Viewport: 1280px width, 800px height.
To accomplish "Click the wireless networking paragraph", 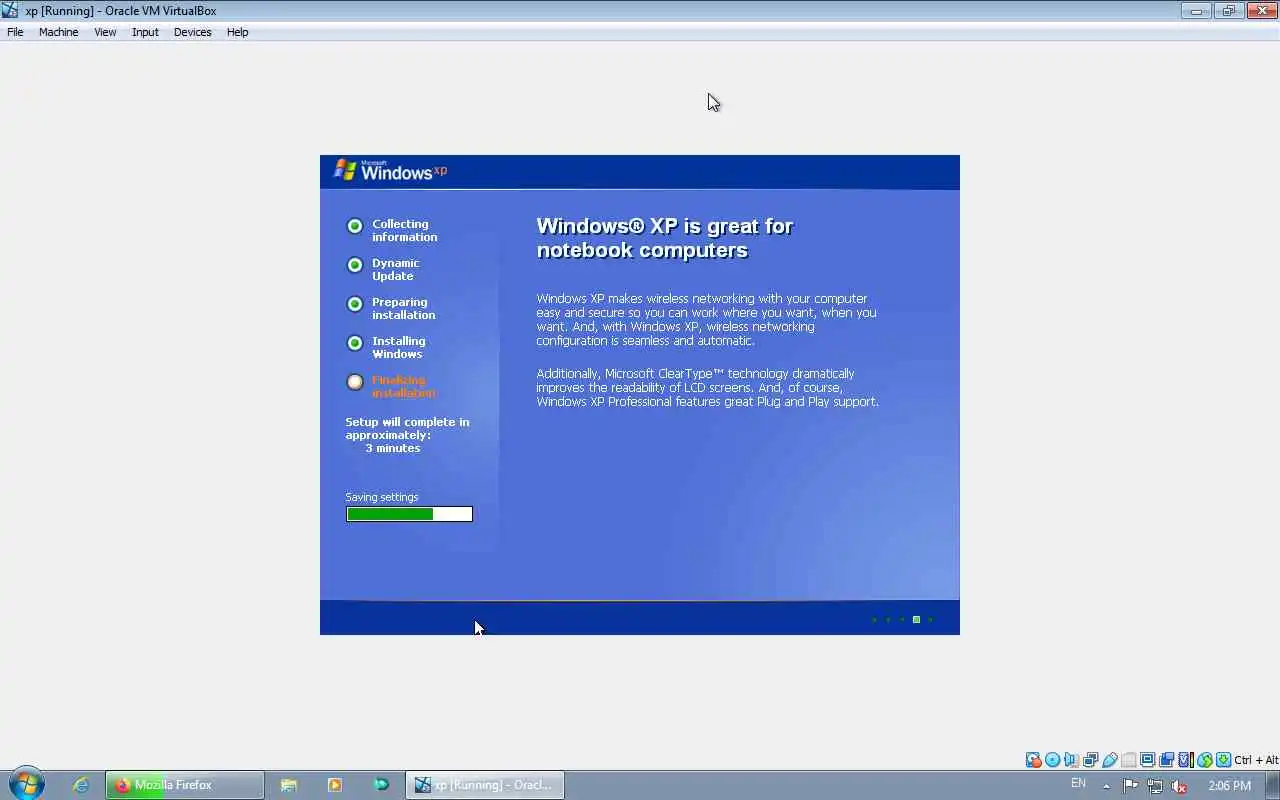I will point(706,319).
